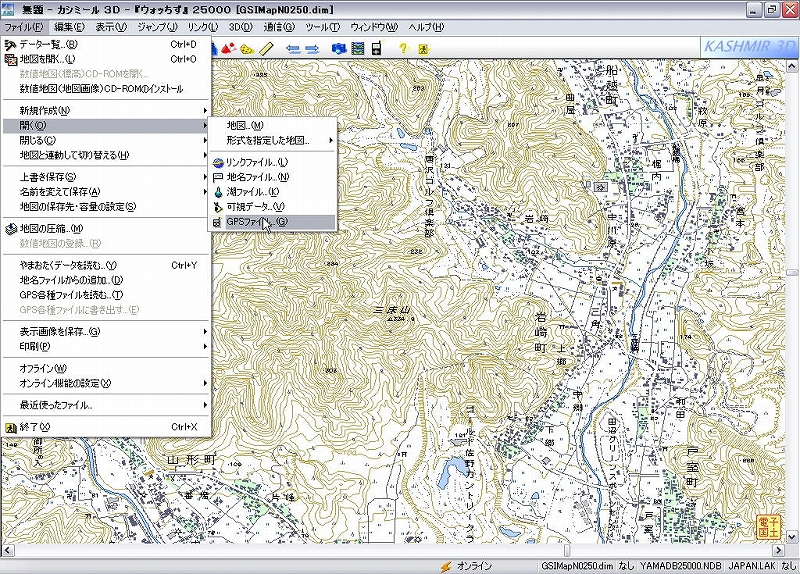Expand the 名前を変えて保存(A) submenu
The height and width of the screenshot is (574, 800).
[x=106, y=192]
